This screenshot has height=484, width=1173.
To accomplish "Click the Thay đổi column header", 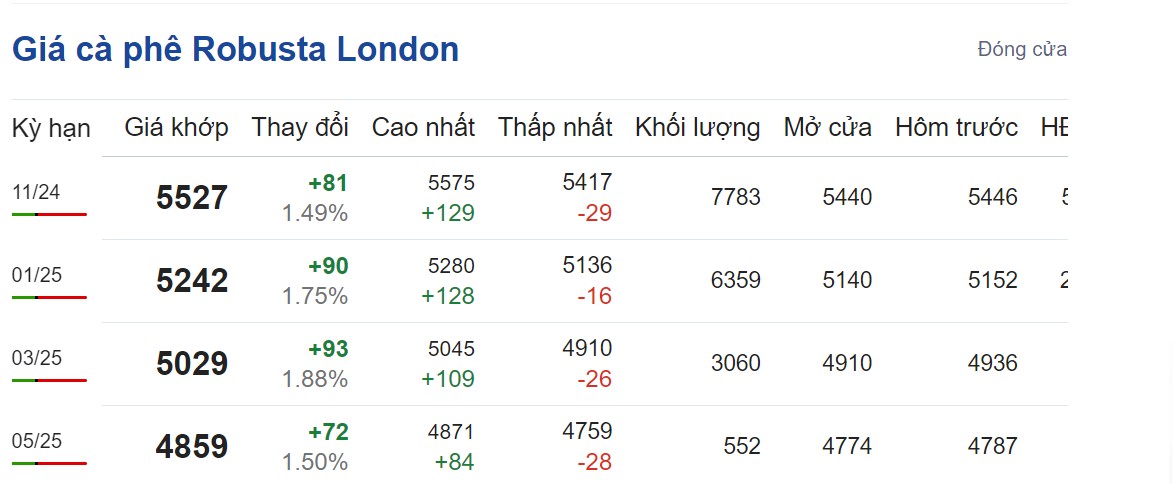I will [x=300, y=127].
